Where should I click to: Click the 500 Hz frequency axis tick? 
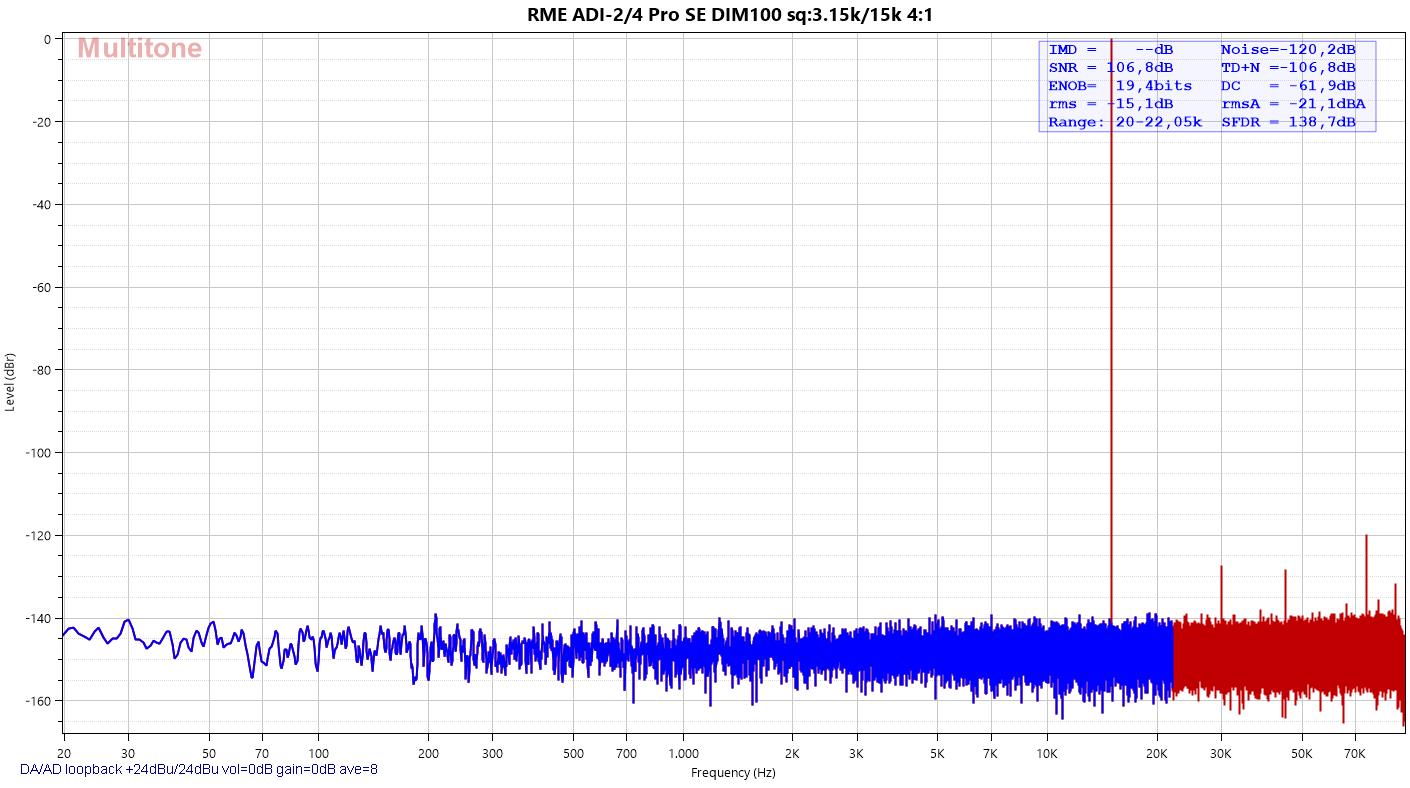point(573,752)
